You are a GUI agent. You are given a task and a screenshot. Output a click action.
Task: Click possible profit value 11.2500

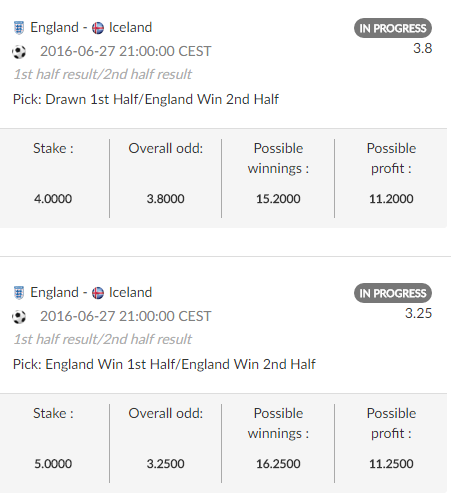(391, 464)
